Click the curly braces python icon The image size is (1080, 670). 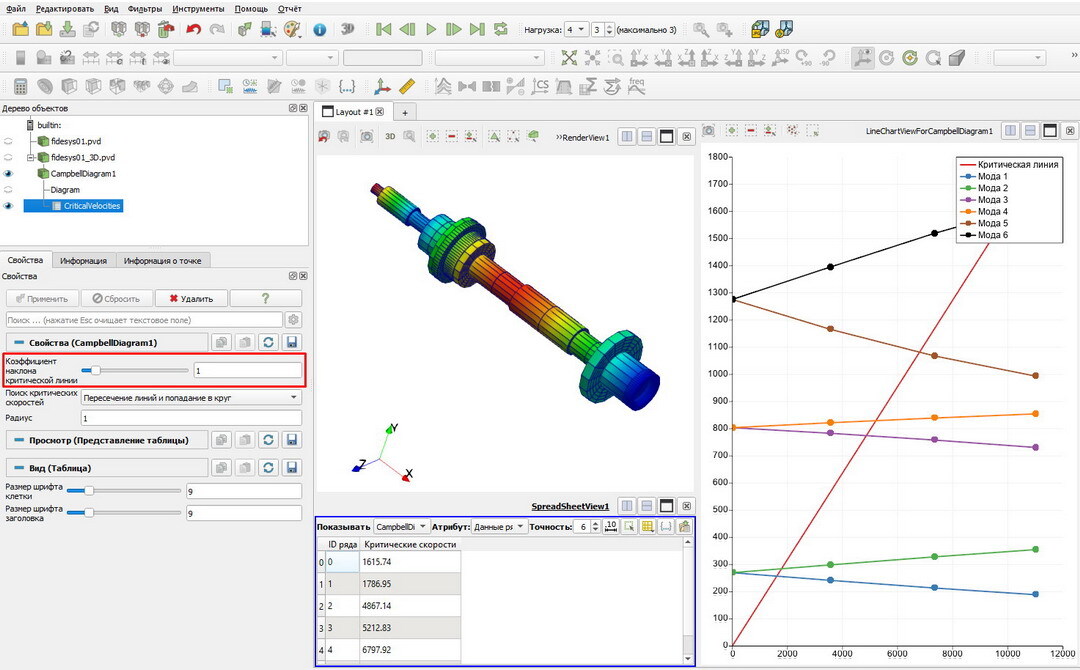[347, 86]
